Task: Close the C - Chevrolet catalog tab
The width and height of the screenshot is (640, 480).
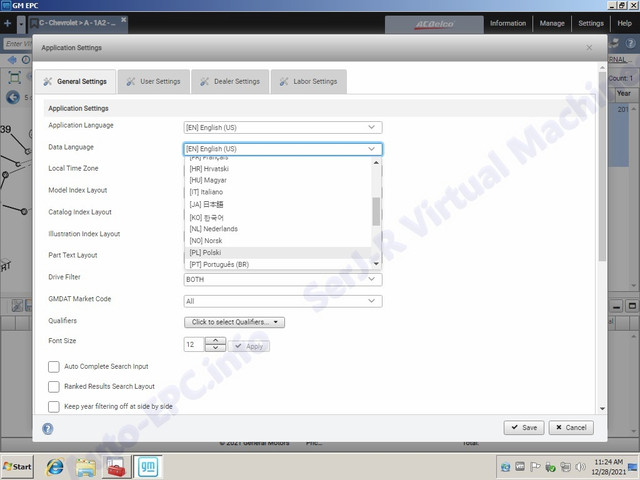Action: [x=124, y=19]
